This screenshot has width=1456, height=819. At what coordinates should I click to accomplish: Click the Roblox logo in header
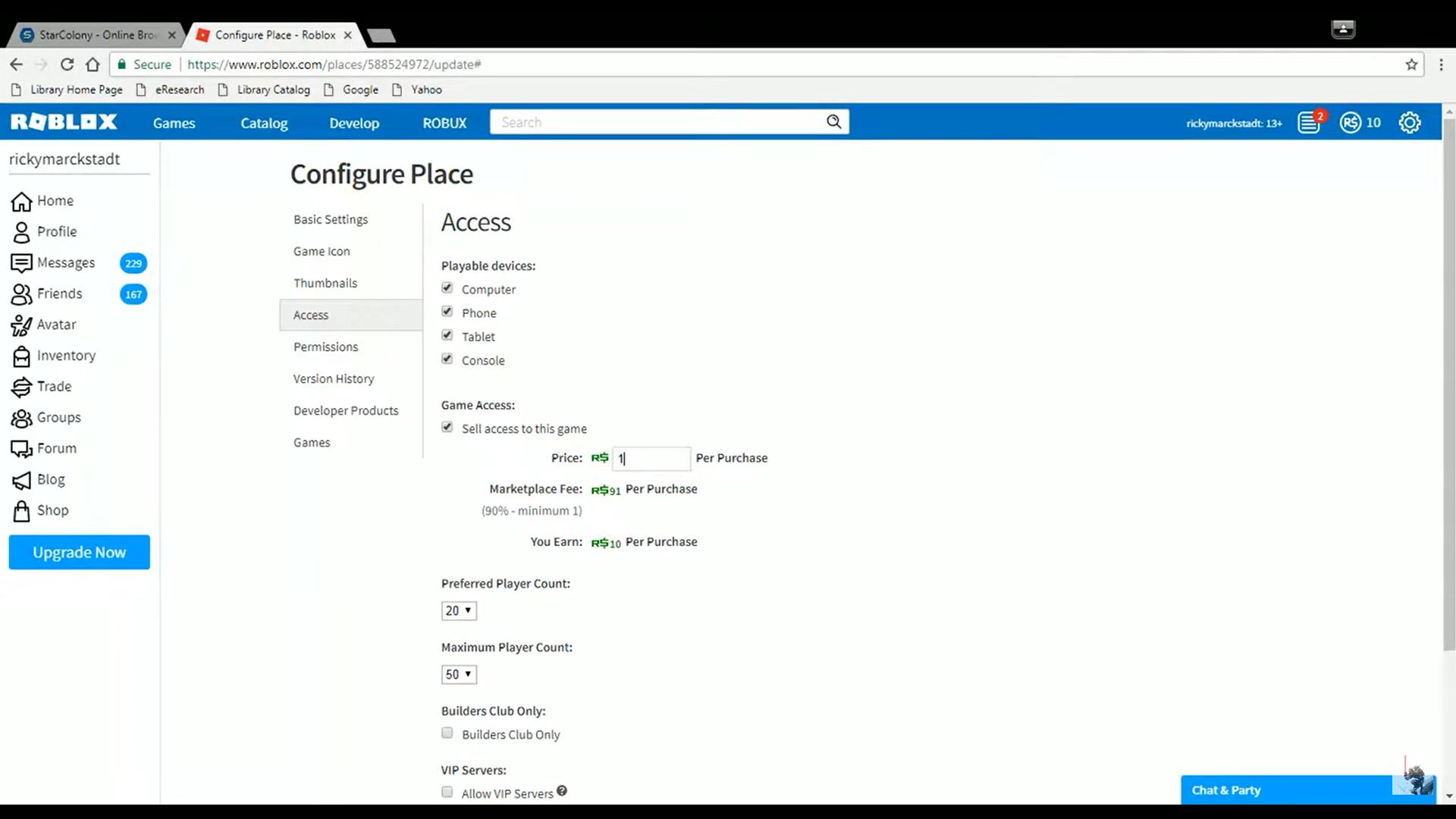[x=64, y=122]
